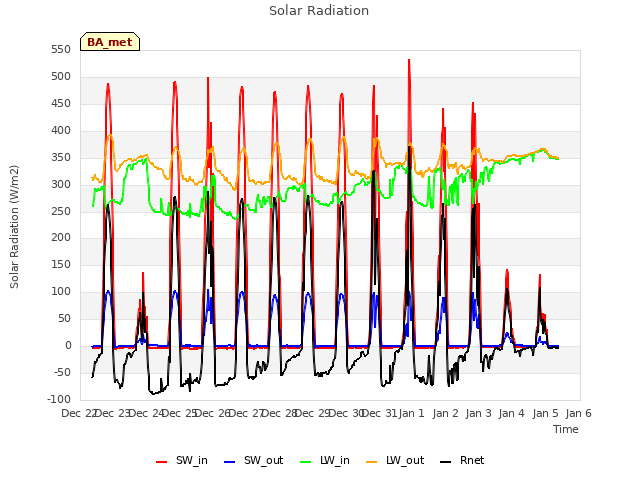Viewport: 640px width, 480px height.
Task: Click the Solar Radiation (W/m2) axis label
Action: pyautogui.click(x=14, y=227)
